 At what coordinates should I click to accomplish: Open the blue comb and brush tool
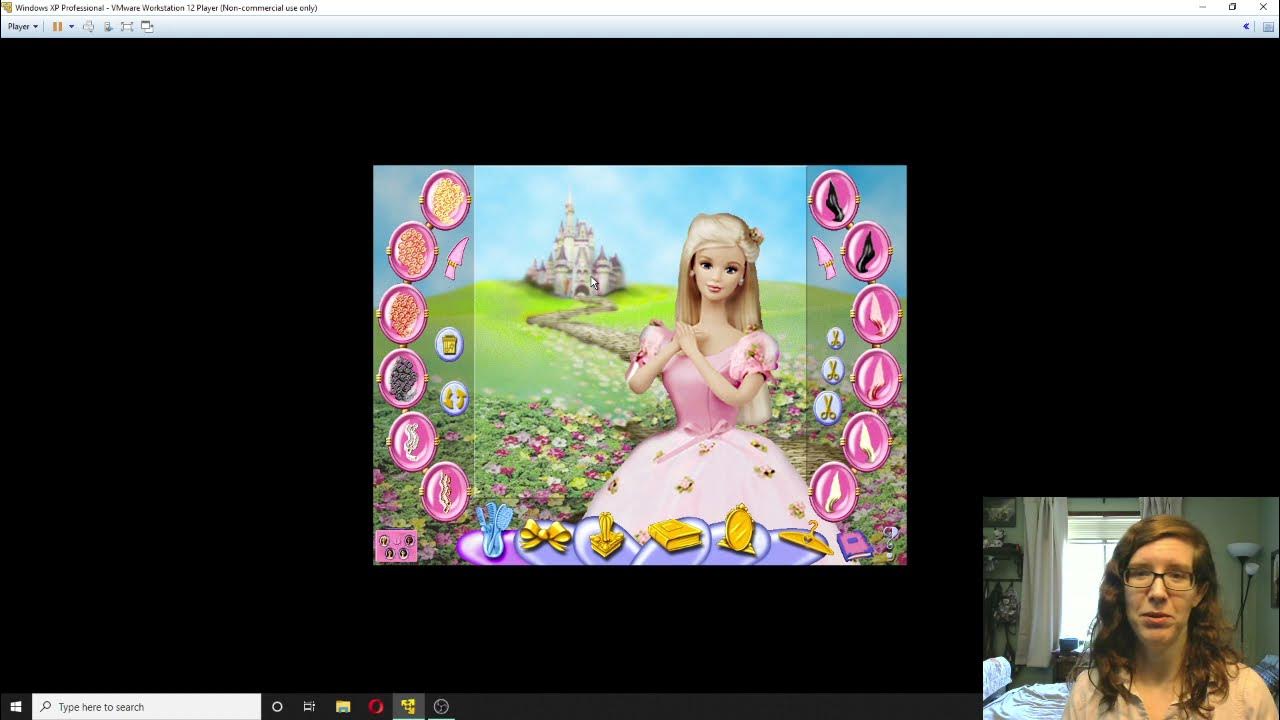point(493,530)
